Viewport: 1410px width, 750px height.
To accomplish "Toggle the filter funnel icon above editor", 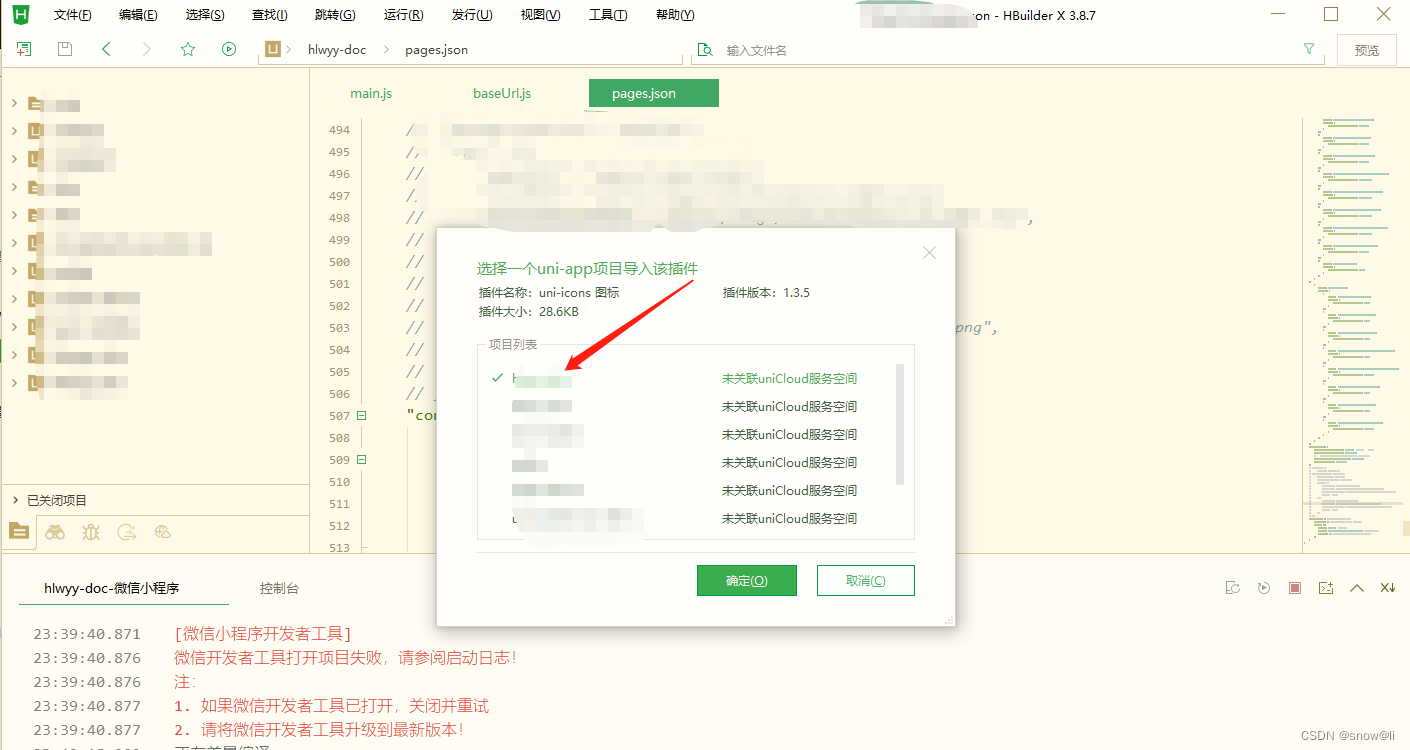I will click(1309, 47).
